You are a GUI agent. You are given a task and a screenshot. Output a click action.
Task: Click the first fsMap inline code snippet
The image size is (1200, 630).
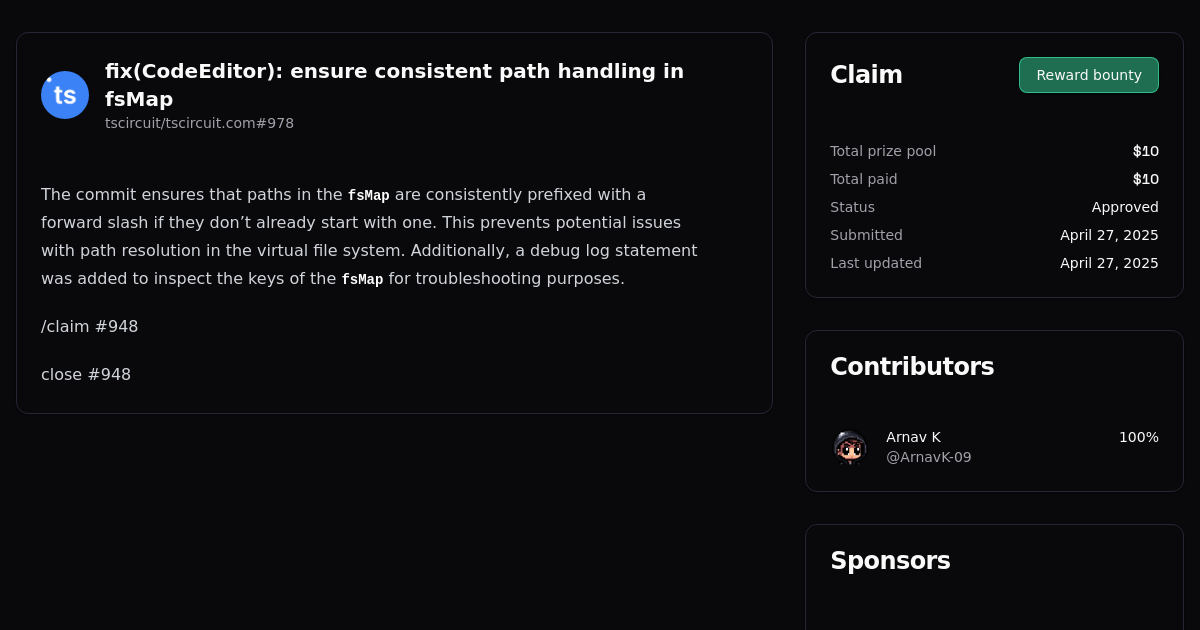[368, 195]
